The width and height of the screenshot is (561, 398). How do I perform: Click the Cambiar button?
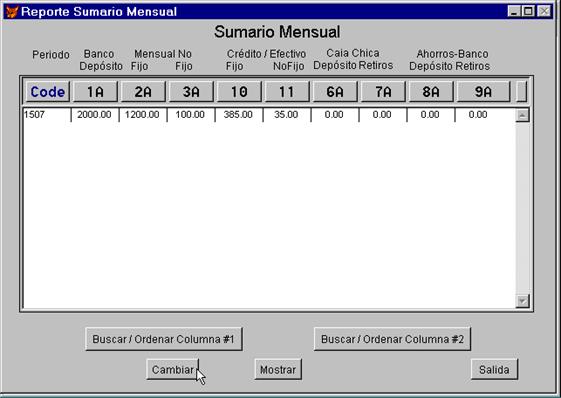172,369
